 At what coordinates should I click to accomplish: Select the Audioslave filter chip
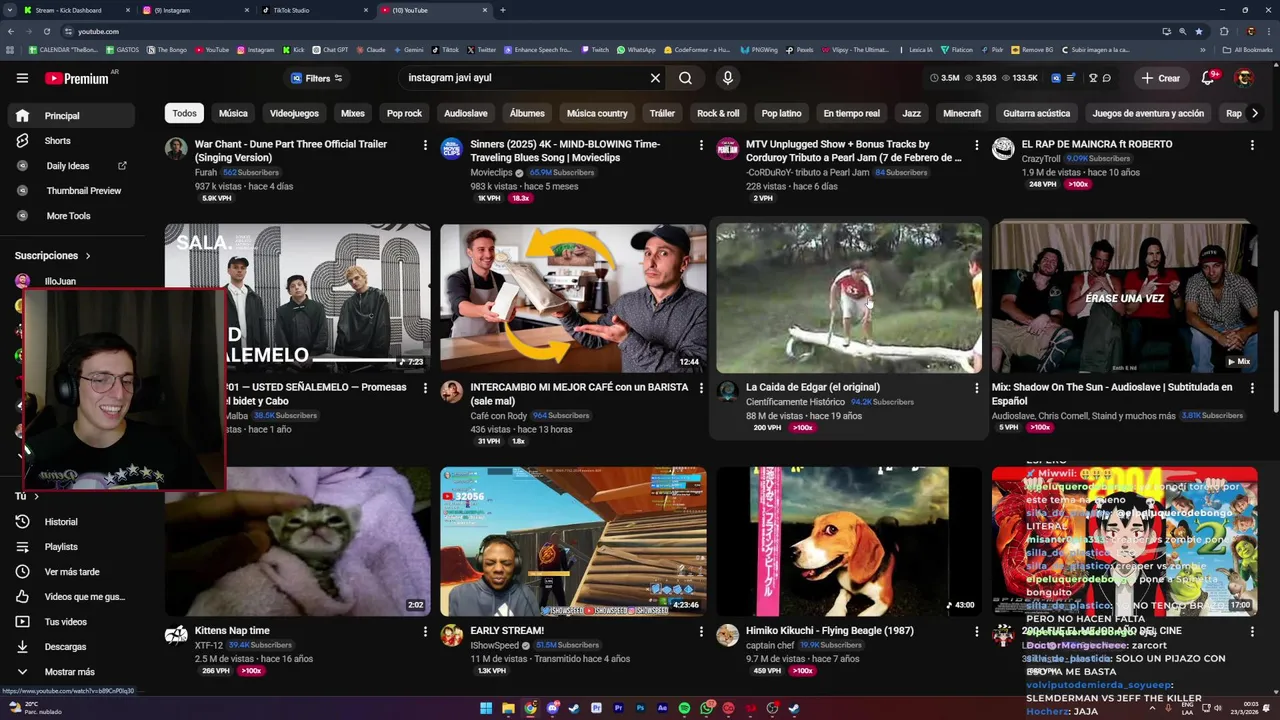pyautogui.click(x=466, y=113)
